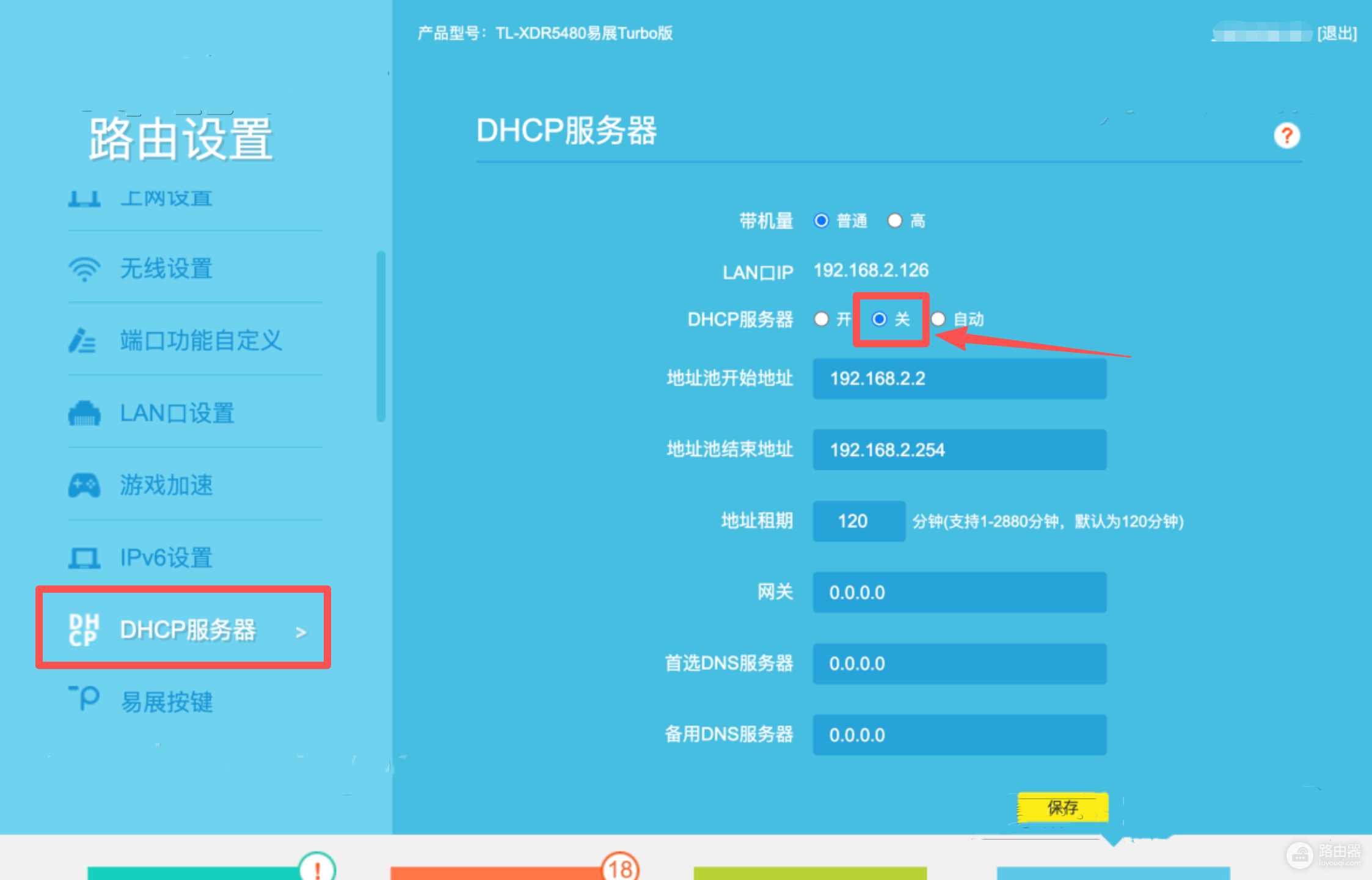Image resolution: width=1372 pixels, height=880 pixels.
Task: Click the sidebar vertical scrollbar
Action: coord(381,336)
